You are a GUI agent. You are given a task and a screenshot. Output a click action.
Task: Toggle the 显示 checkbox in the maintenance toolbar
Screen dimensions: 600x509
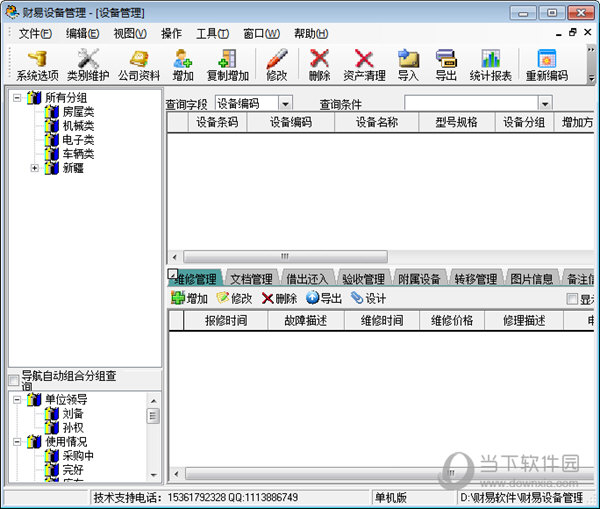[572, 299]
